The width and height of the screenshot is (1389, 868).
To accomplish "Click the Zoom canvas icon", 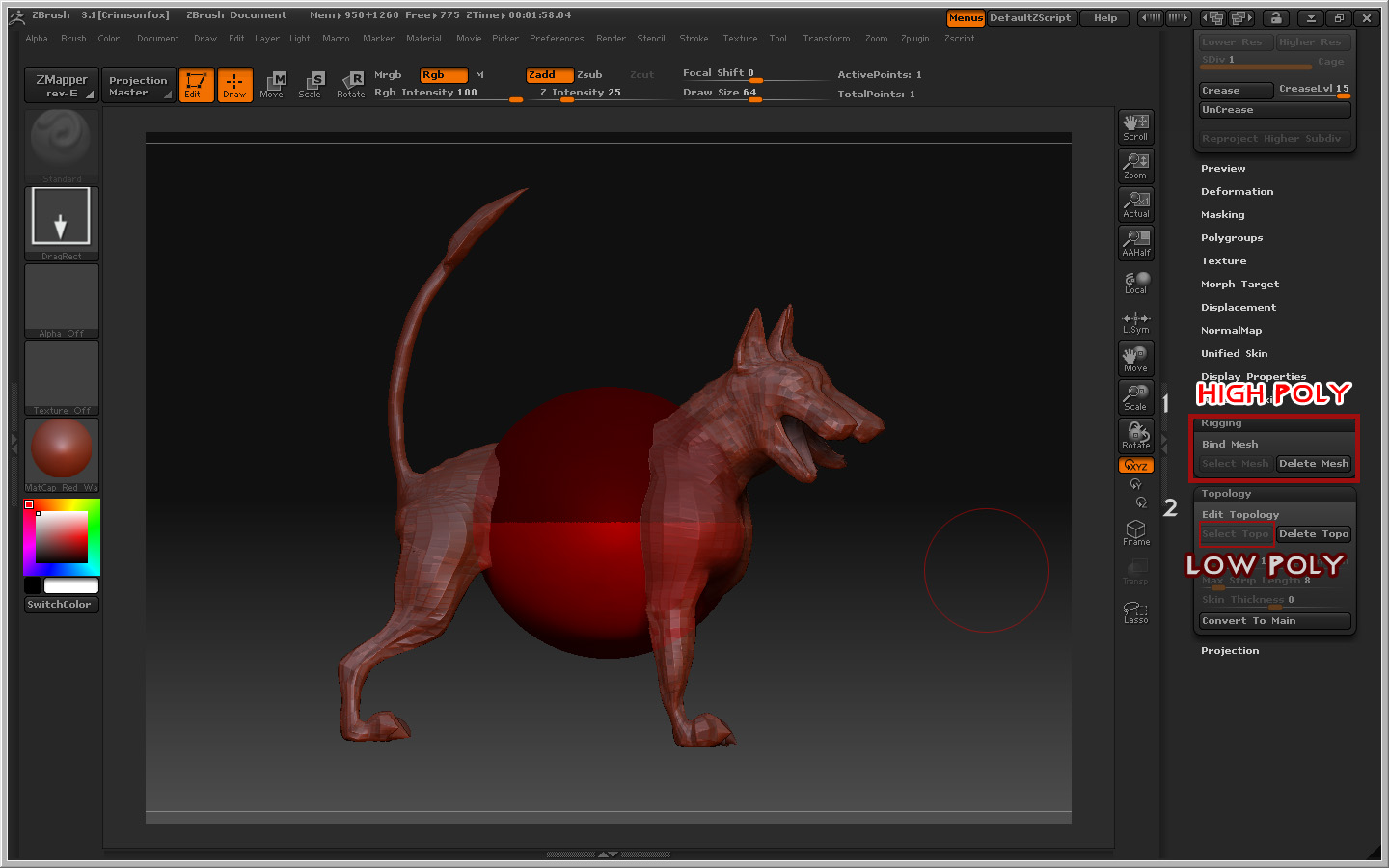I will pyautogui.click(x=1135, y=165).
